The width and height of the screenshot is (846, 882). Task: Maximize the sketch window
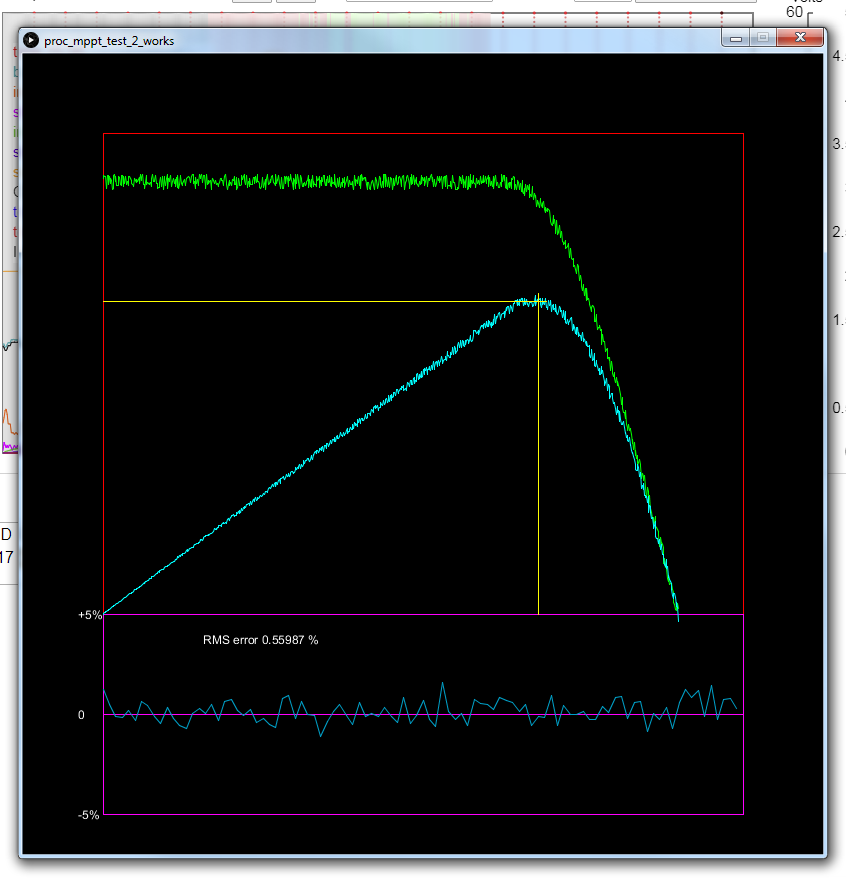pos(762,38)
